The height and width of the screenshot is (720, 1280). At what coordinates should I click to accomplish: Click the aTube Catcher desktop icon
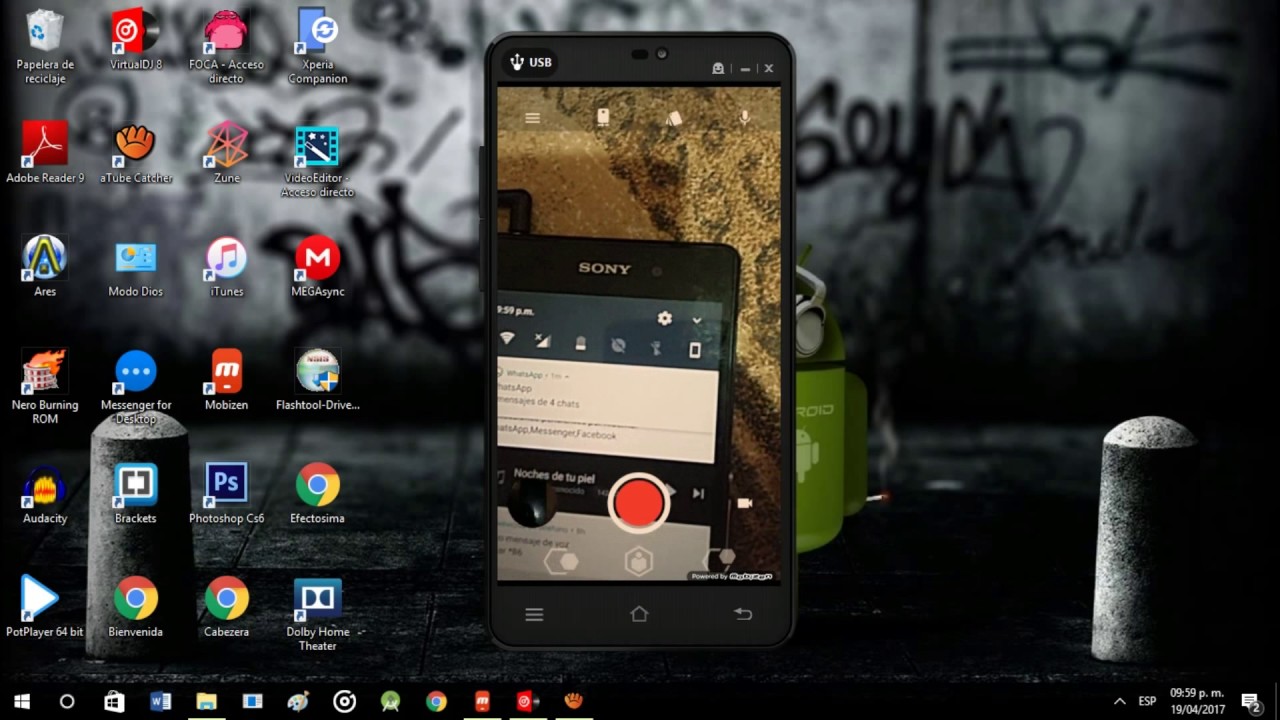tap(136, 153)
